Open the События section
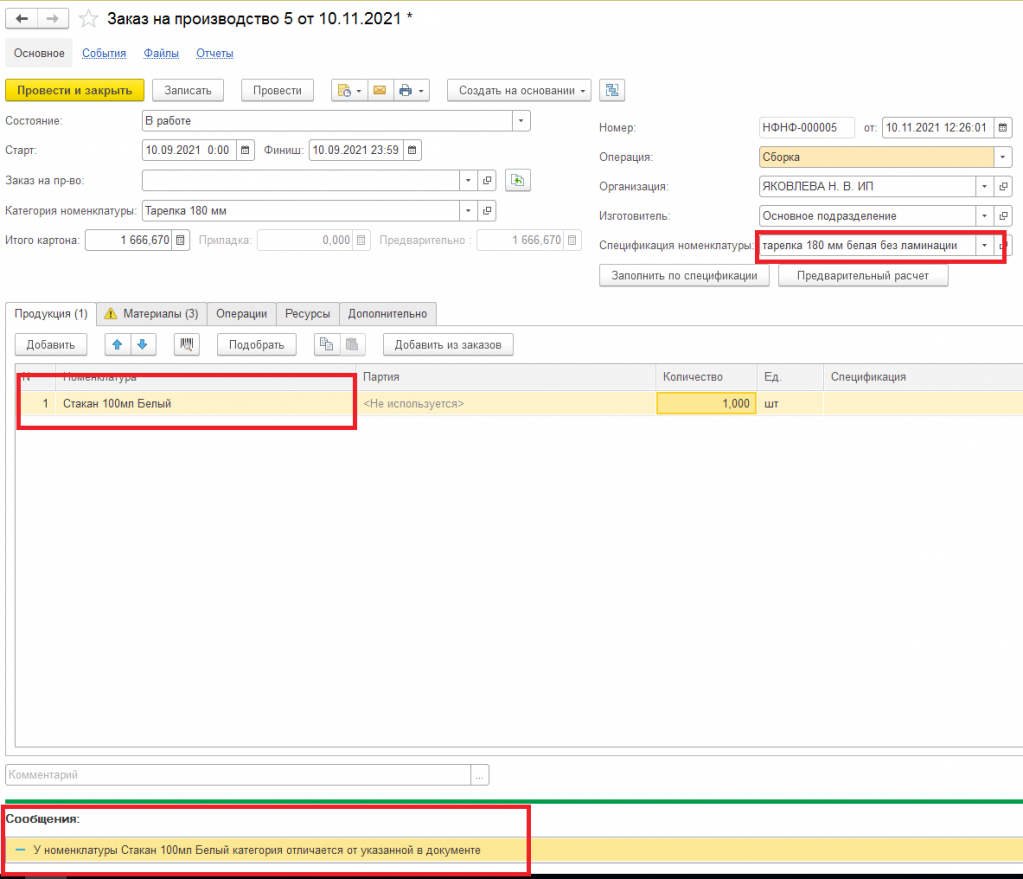This screenshot has width=1023, height=879. click(x=104, y=54)
